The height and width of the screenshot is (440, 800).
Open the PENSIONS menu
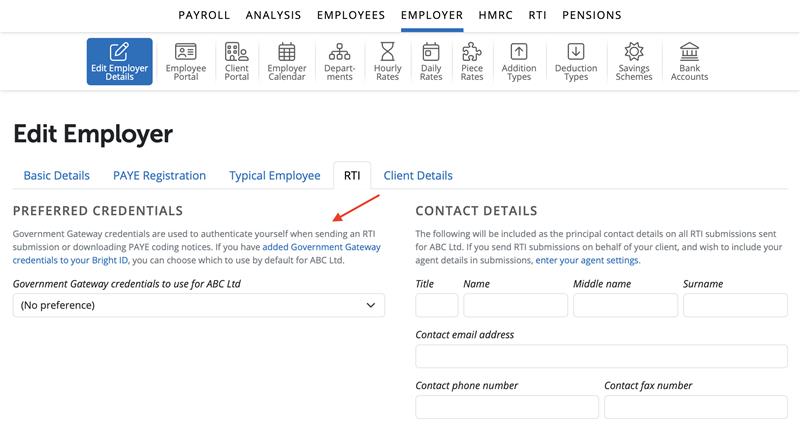(x=592, y=15)
